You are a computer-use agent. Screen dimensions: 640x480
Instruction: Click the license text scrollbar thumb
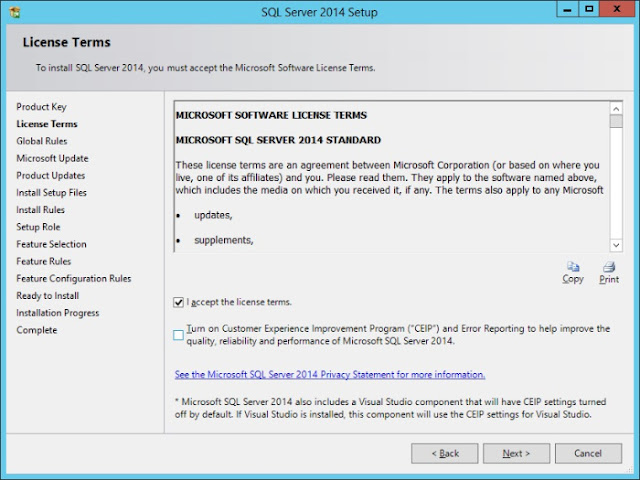[x=616, y=121]
